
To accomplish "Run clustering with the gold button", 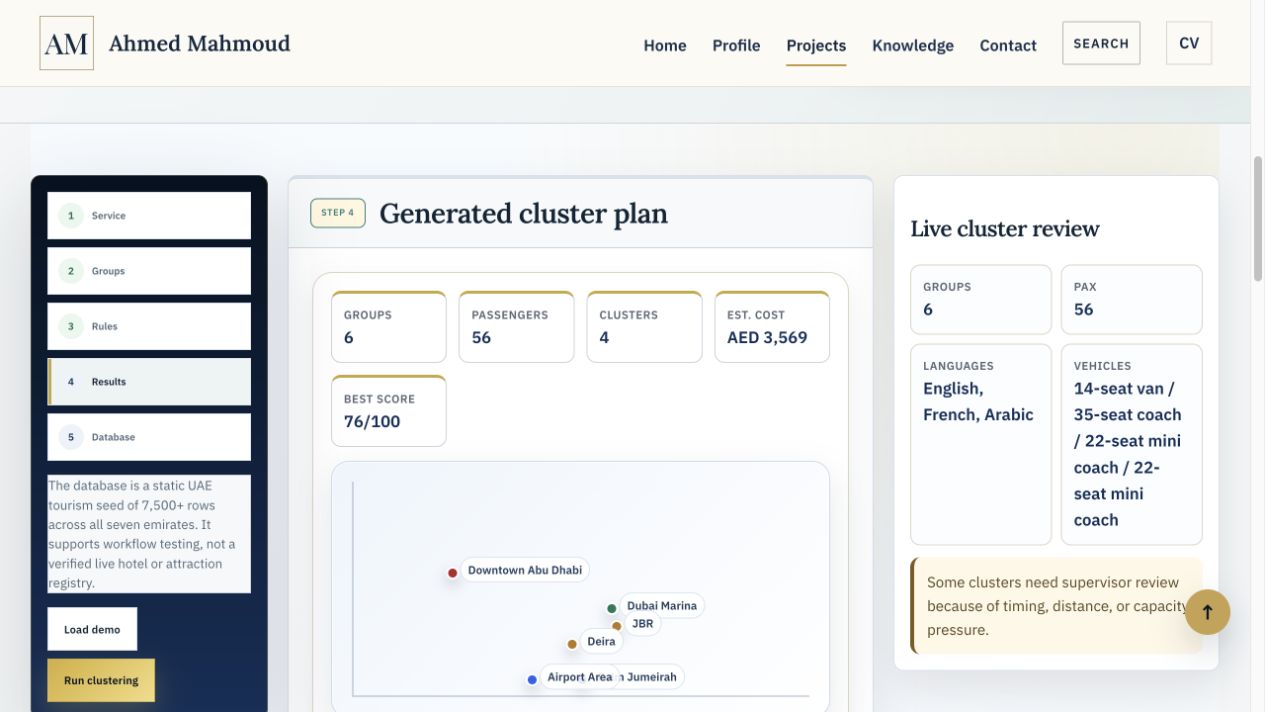I will click(x=101, y=680).
